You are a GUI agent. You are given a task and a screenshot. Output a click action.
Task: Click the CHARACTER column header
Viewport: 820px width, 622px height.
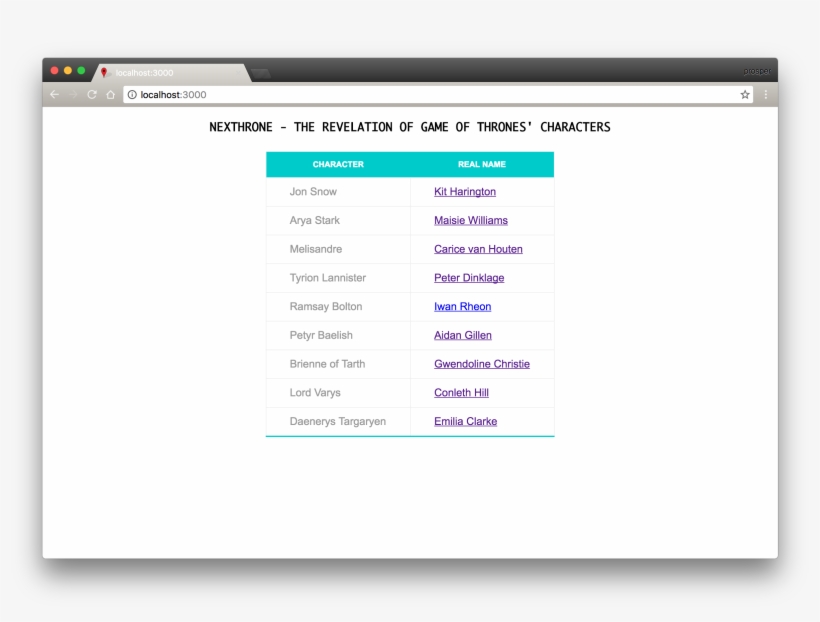(337, 164)
